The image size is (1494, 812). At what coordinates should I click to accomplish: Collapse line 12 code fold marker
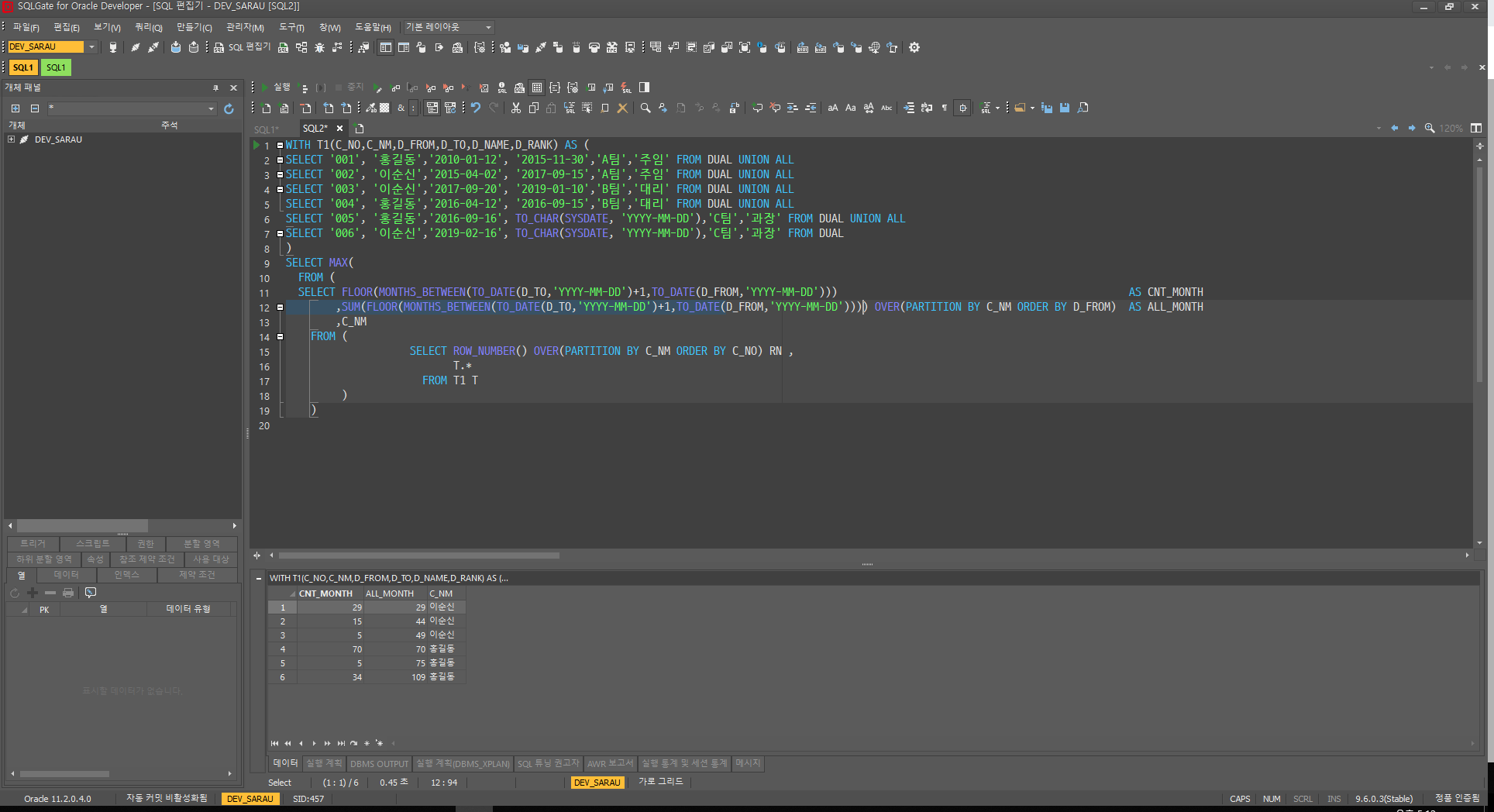pos(280,307)
